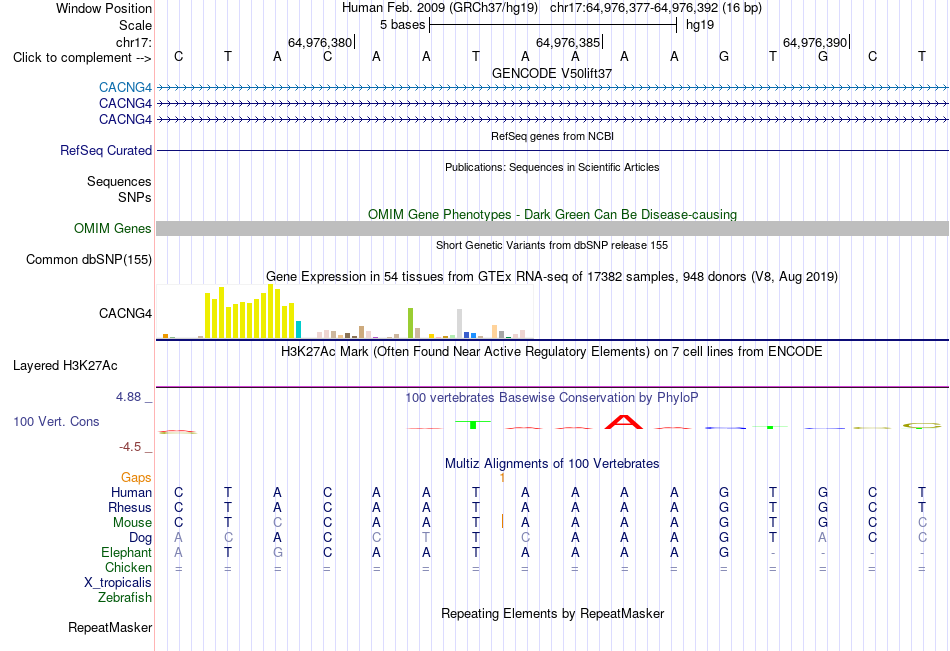Click 'Repeating Elements by RepeatMasker' title
Viewport: 950px width, 651px height.
[553, 613]
